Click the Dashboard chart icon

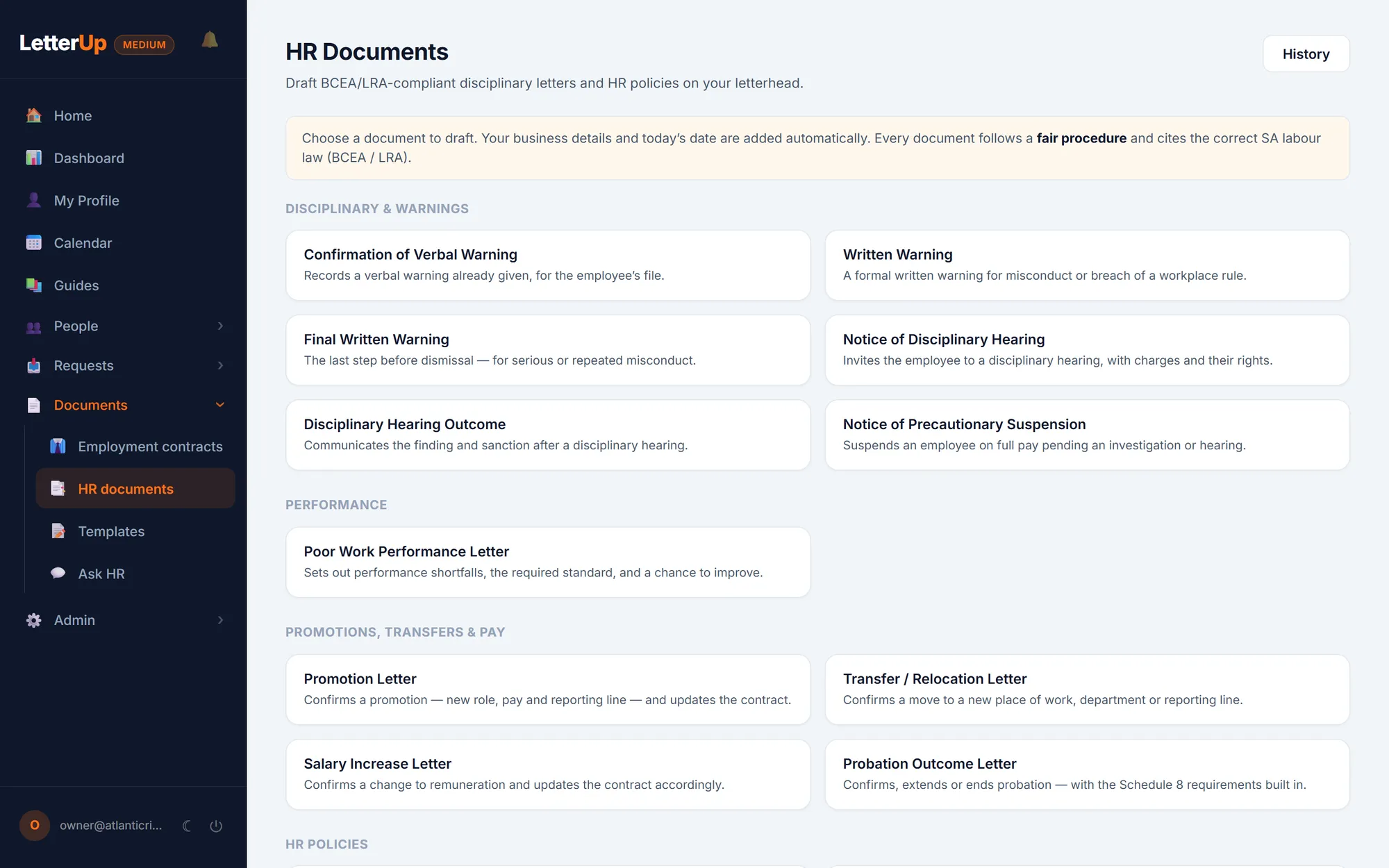tap(33, 158)
